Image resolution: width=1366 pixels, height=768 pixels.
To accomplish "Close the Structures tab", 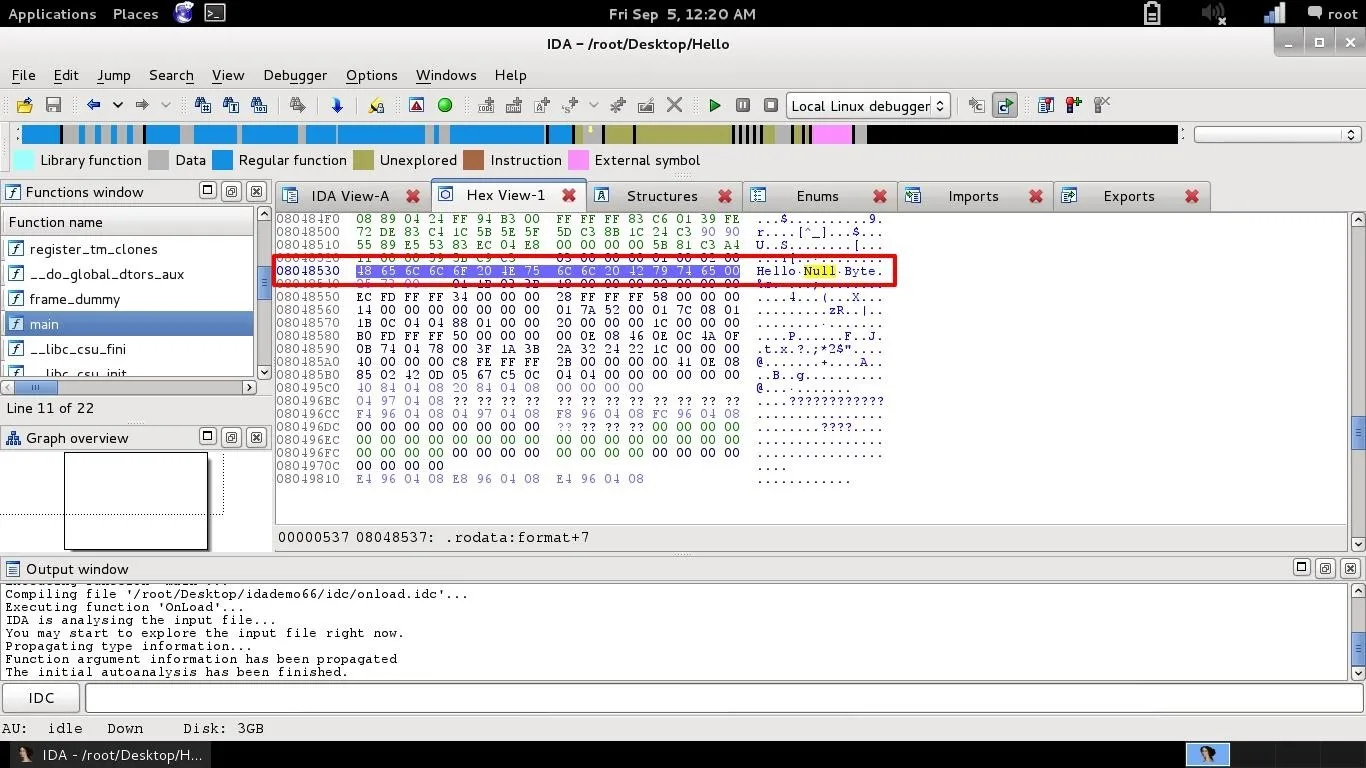I will (725, 196).
